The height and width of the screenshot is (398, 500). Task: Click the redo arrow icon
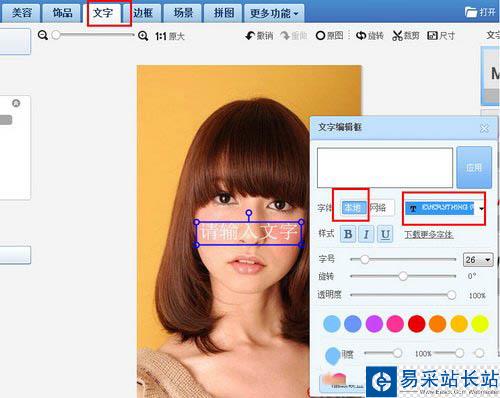[285, 36]
